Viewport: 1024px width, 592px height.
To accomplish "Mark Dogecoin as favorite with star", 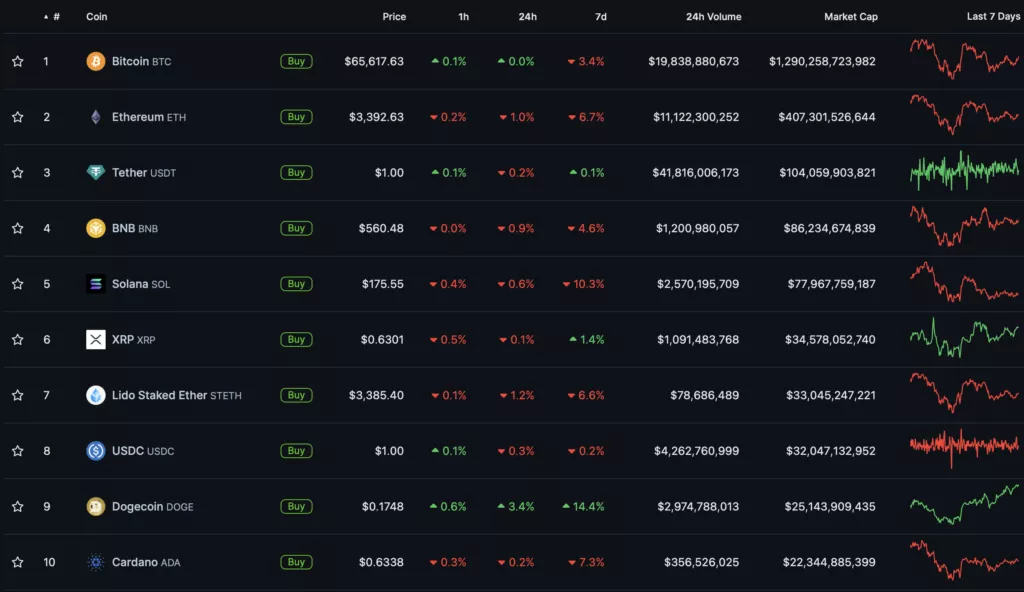I will (x=18, y=506).
